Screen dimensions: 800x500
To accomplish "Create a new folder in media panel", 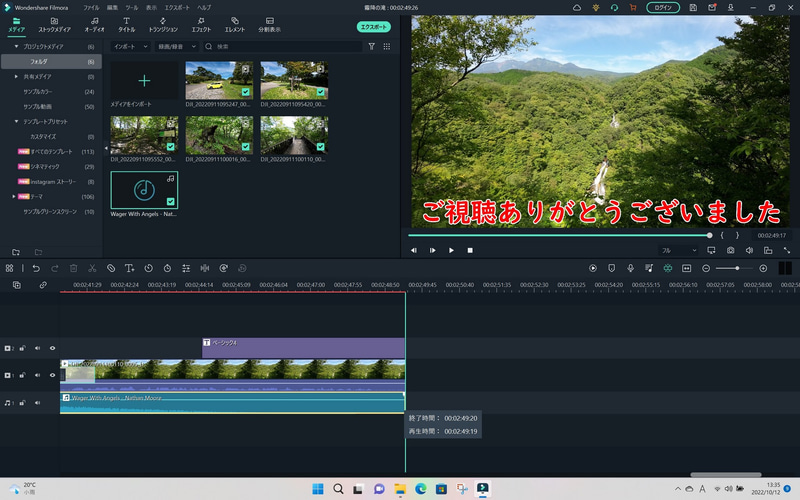I will click(16, 252).
